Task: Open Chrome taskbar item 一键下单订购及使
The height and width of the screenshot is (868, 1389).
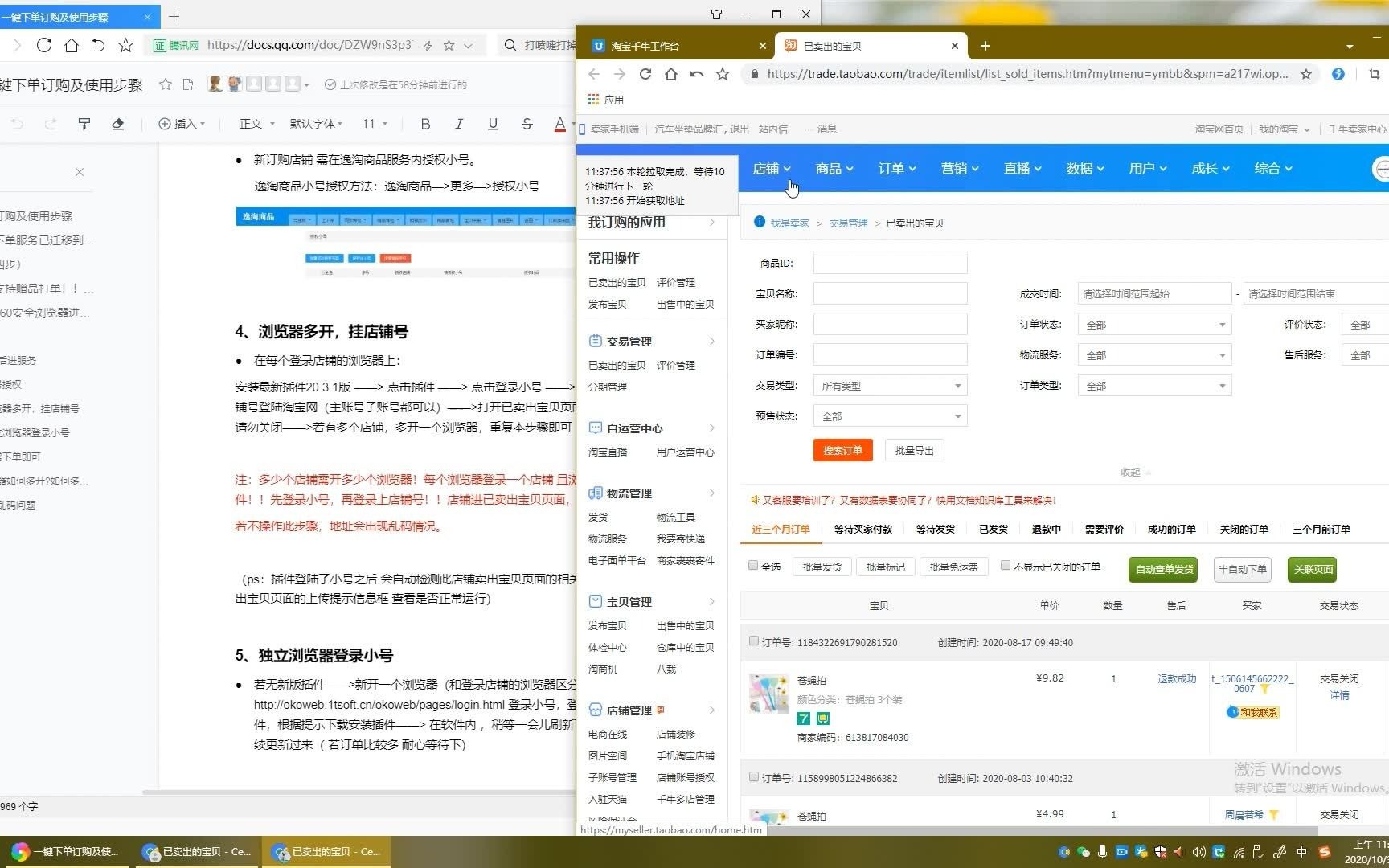Action: 66,851
